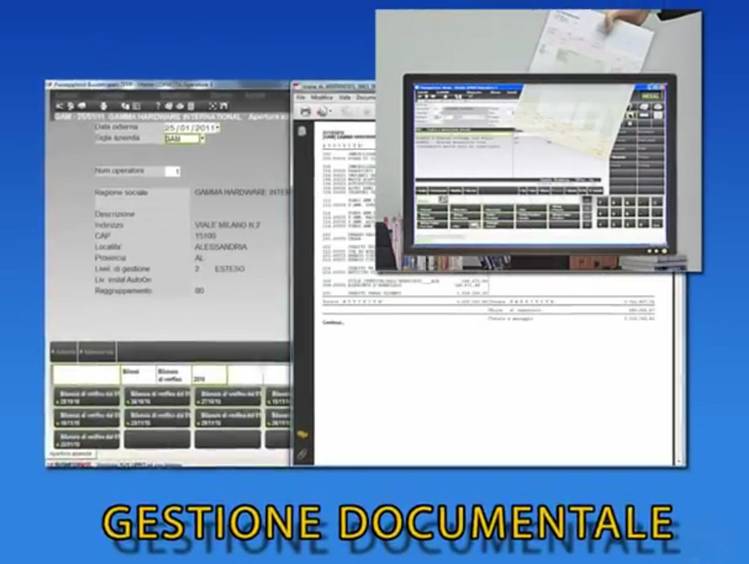749x564 pixels.
Task: Open the File menu in PDF viewer
Action: (300, 98)
